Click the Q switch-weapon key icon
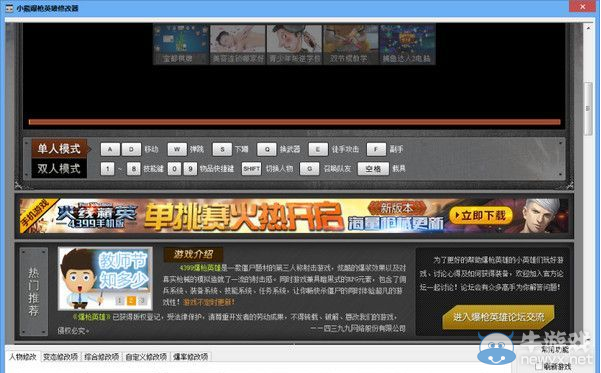601x373 pixels. pos(267,149)
